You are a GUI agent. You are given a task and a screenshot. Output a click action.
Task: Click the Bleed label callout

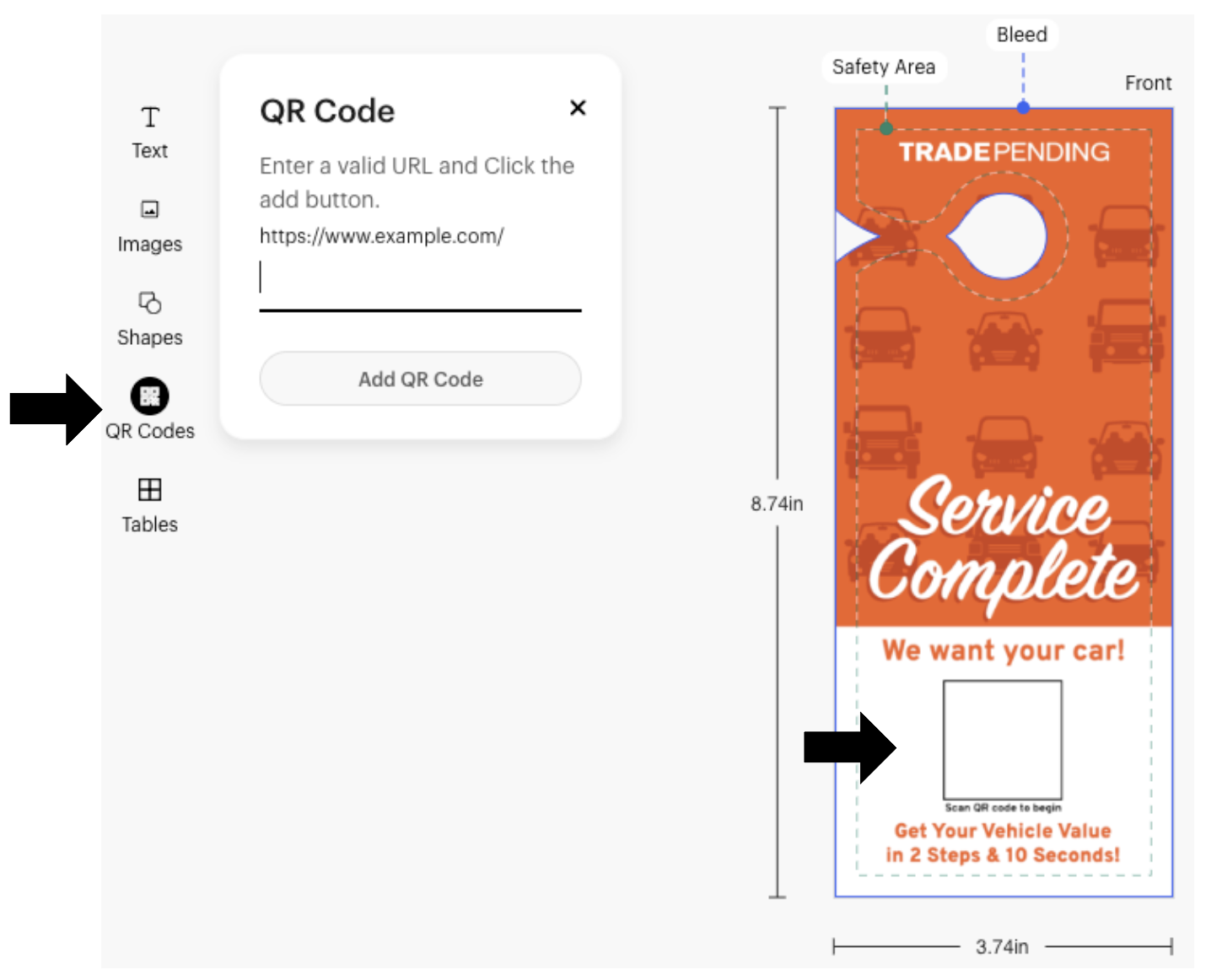coord(1021,34)
